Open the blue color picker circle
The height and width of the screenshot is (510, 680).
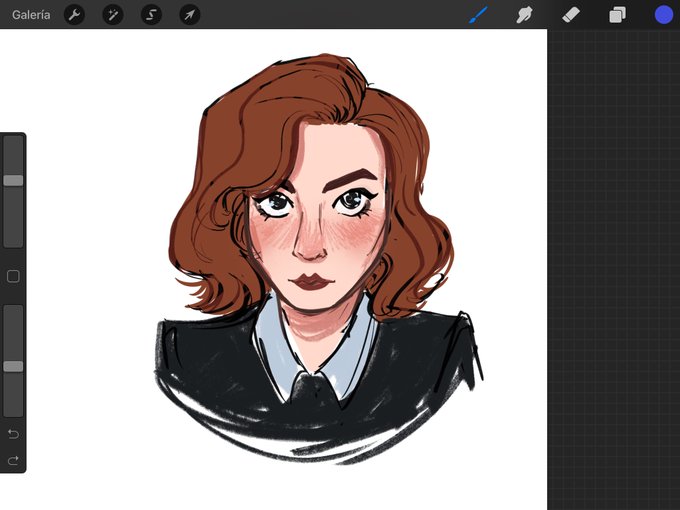(x=664, y=15)
